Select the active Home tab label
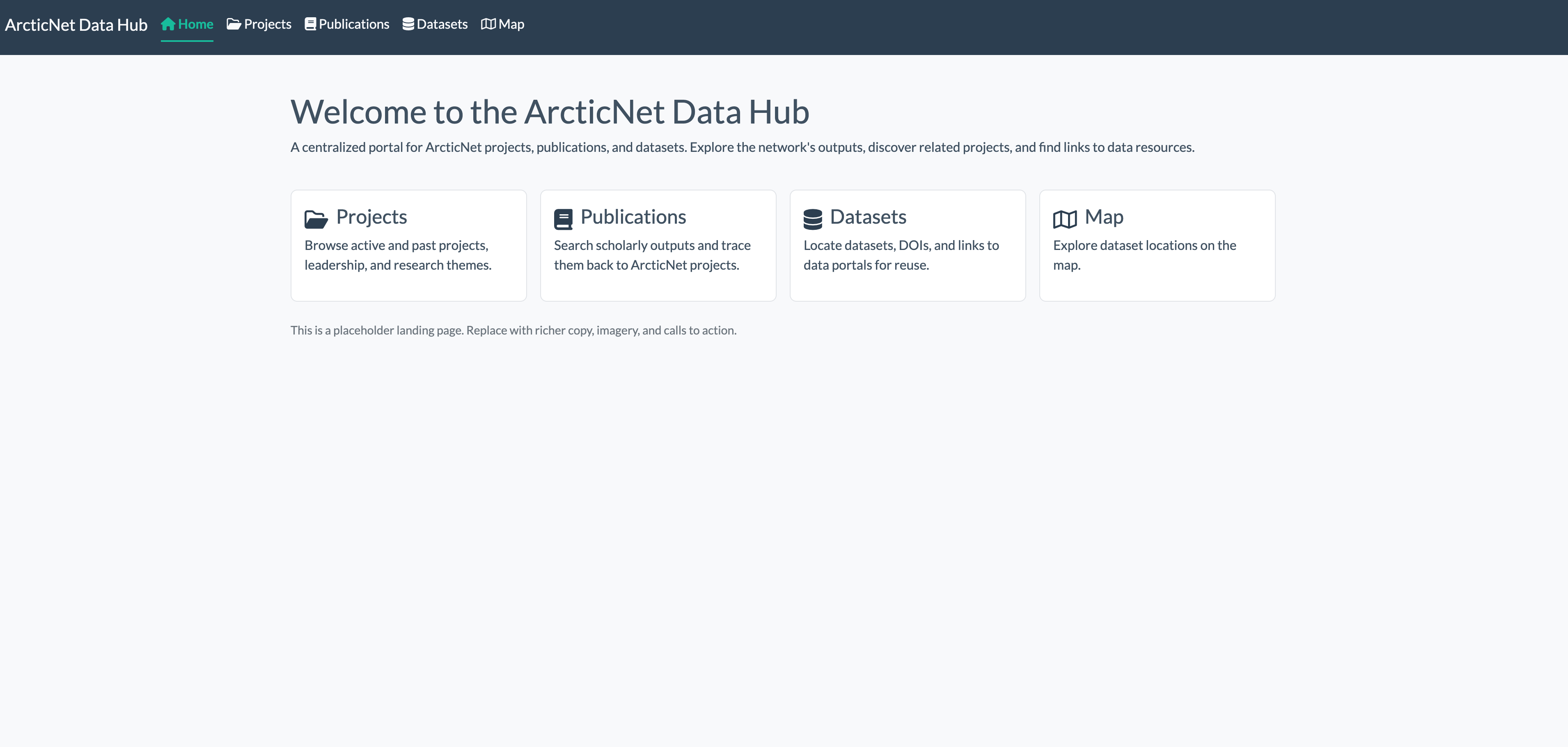1568x747 pixels. [195, 24]
